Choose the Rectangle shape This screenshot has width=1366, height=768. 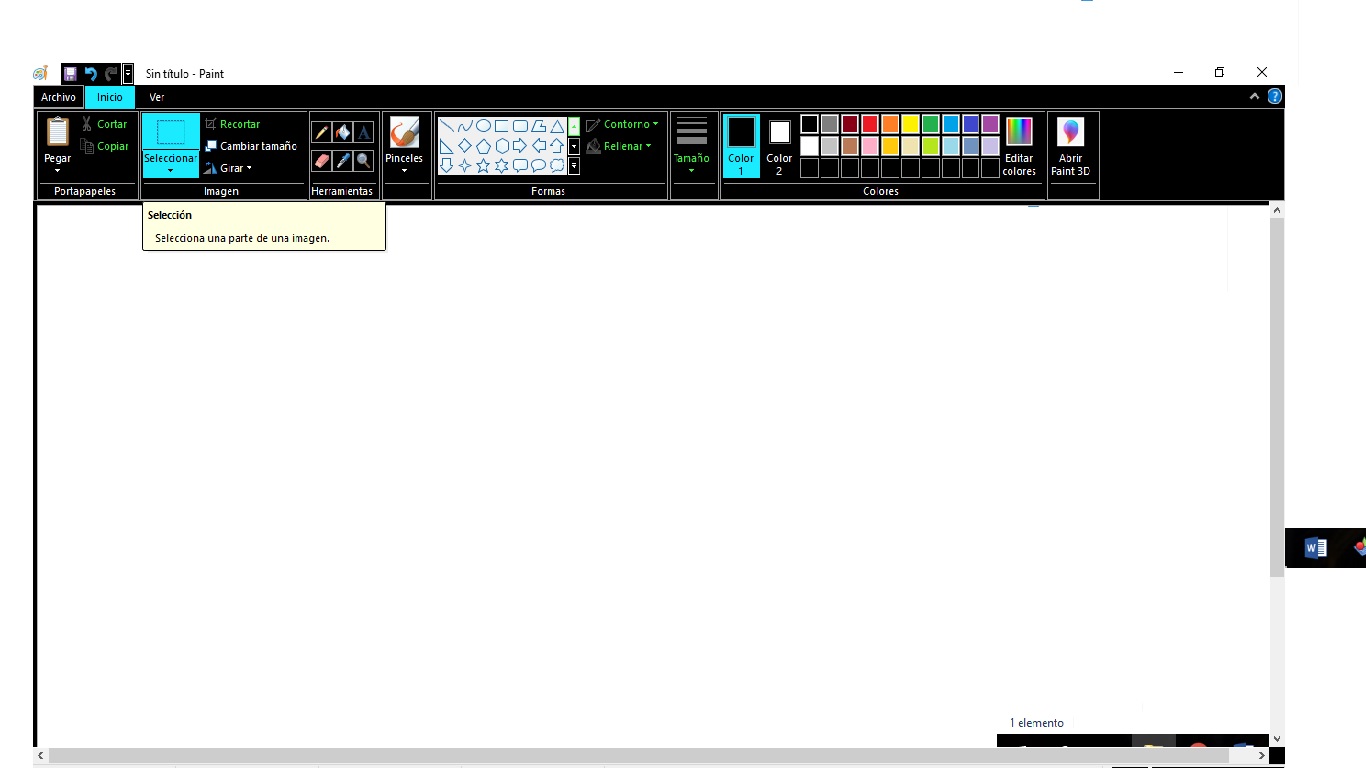(502, 126)
